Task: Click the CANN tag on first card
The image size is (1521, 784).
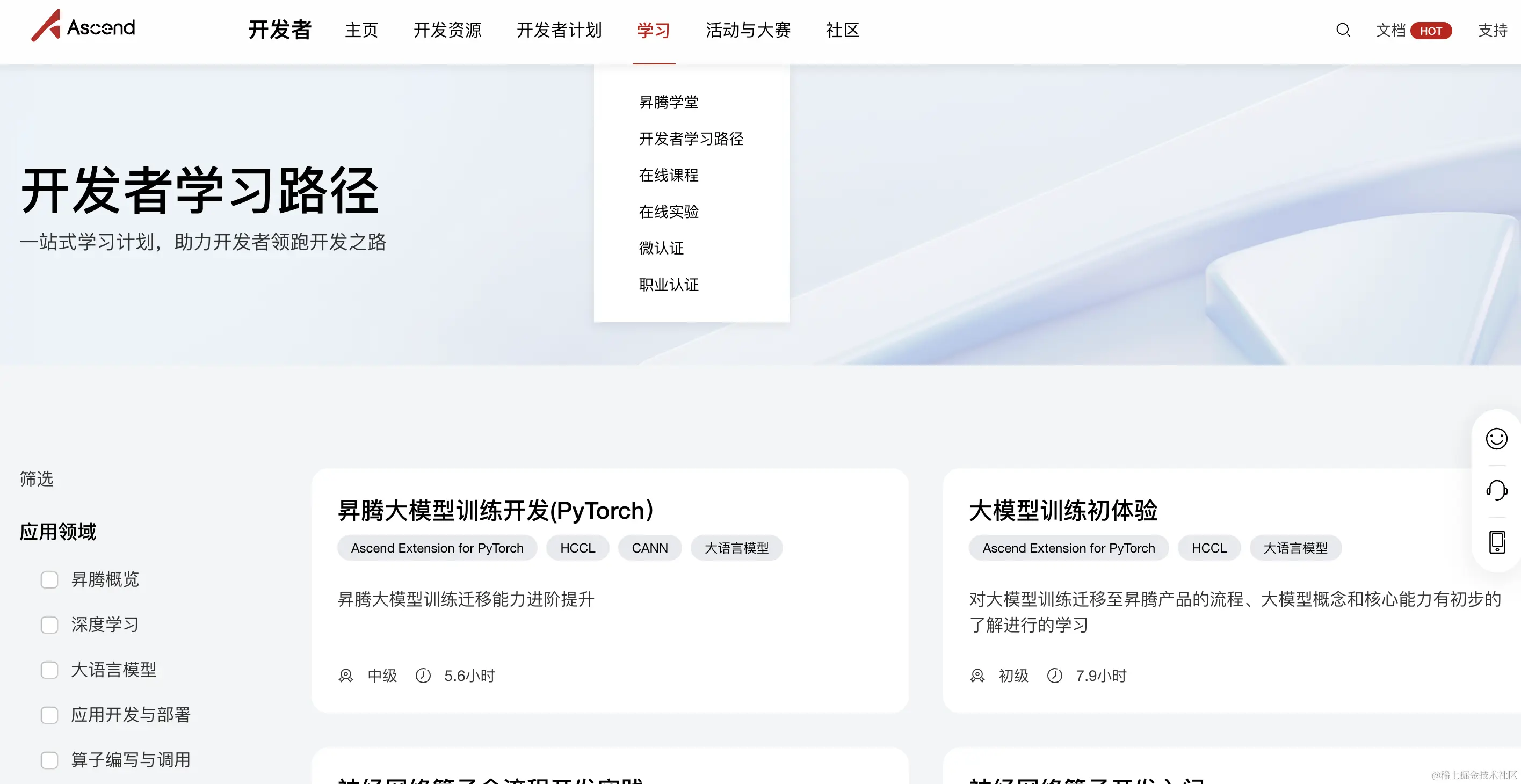Action: [x=649, y=548]
